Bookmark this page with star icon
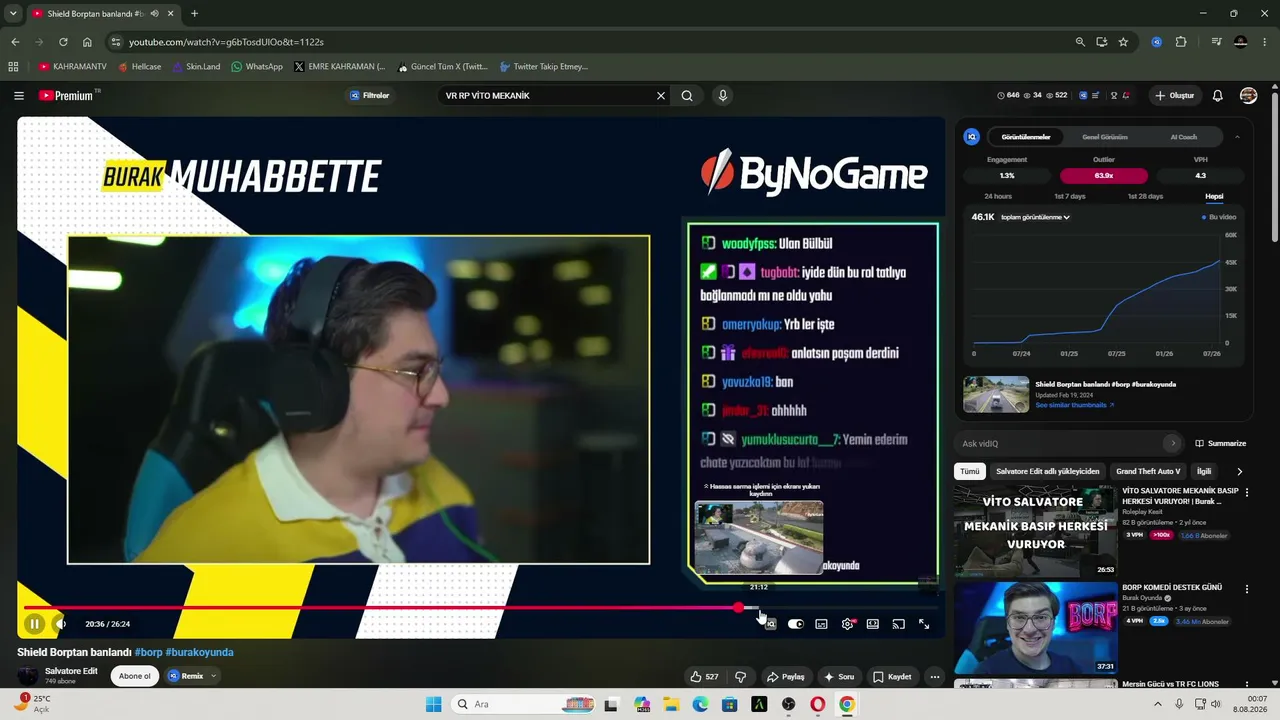Image resolution: width=1280 pixels, height=720 pixels. [1123, 42]
